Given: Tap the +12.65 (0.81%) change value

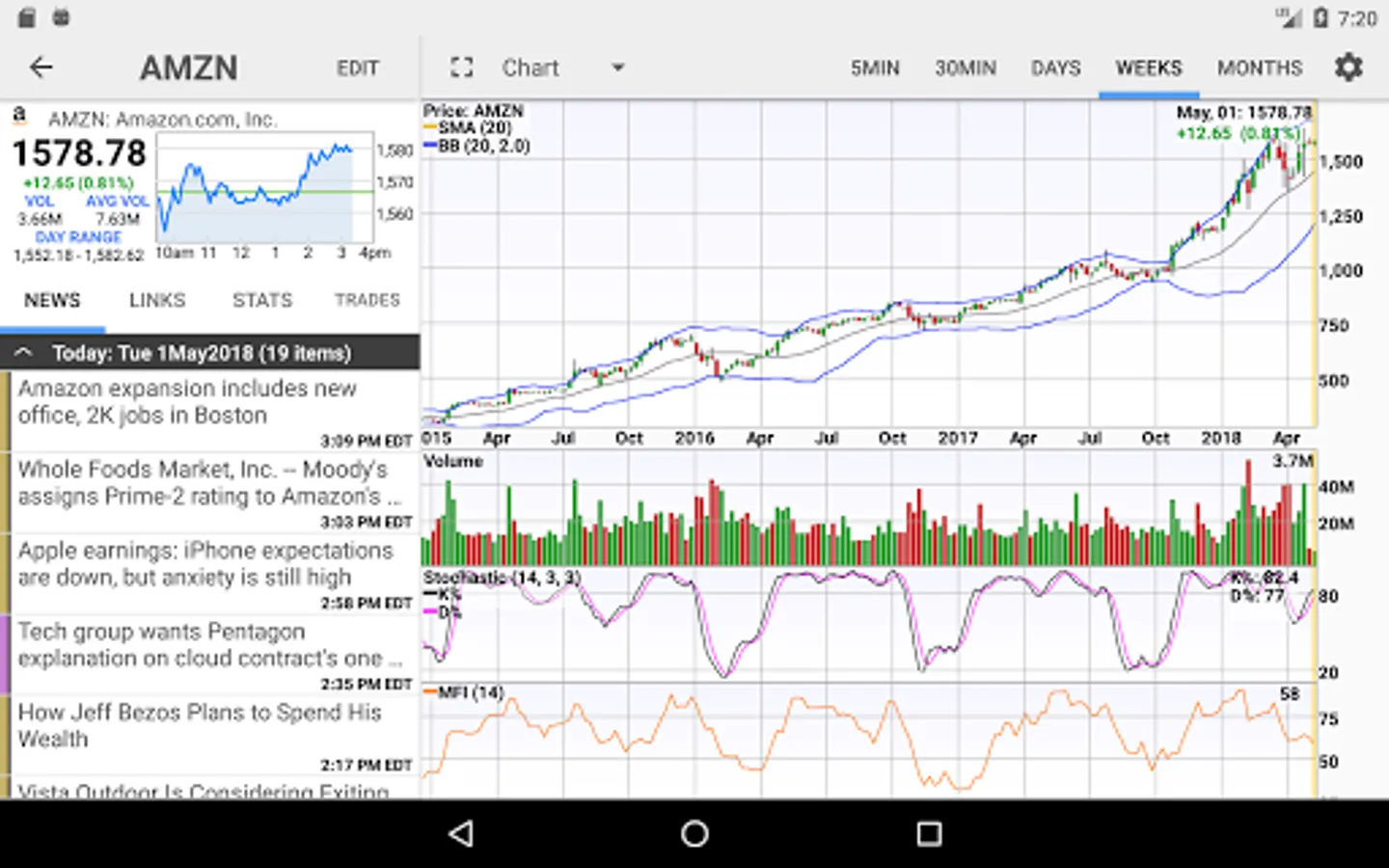Looking at the screenshot, I should coord(79,182).
